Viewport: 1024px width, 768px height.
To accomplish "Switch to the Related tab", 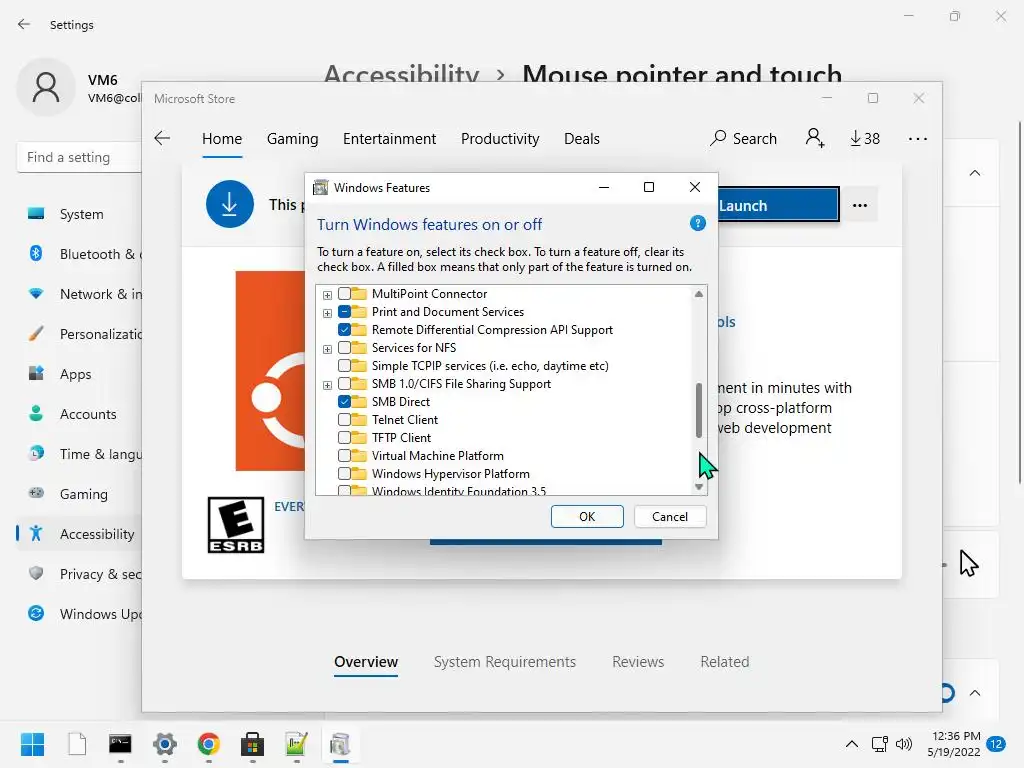I will click(724, 662).
